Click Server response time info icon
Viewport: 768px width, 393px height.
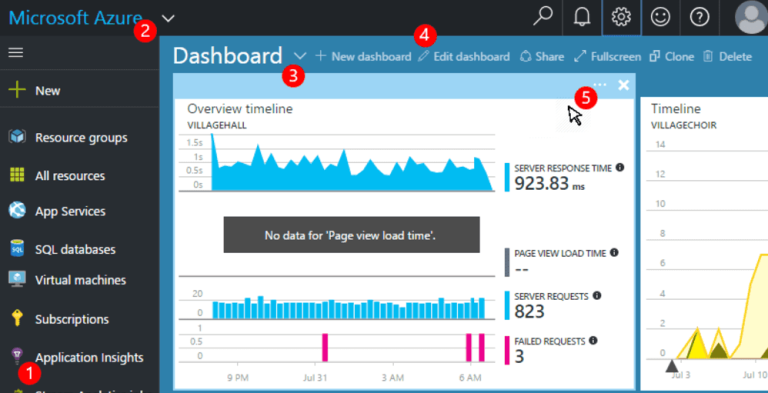tap(620, 168)
